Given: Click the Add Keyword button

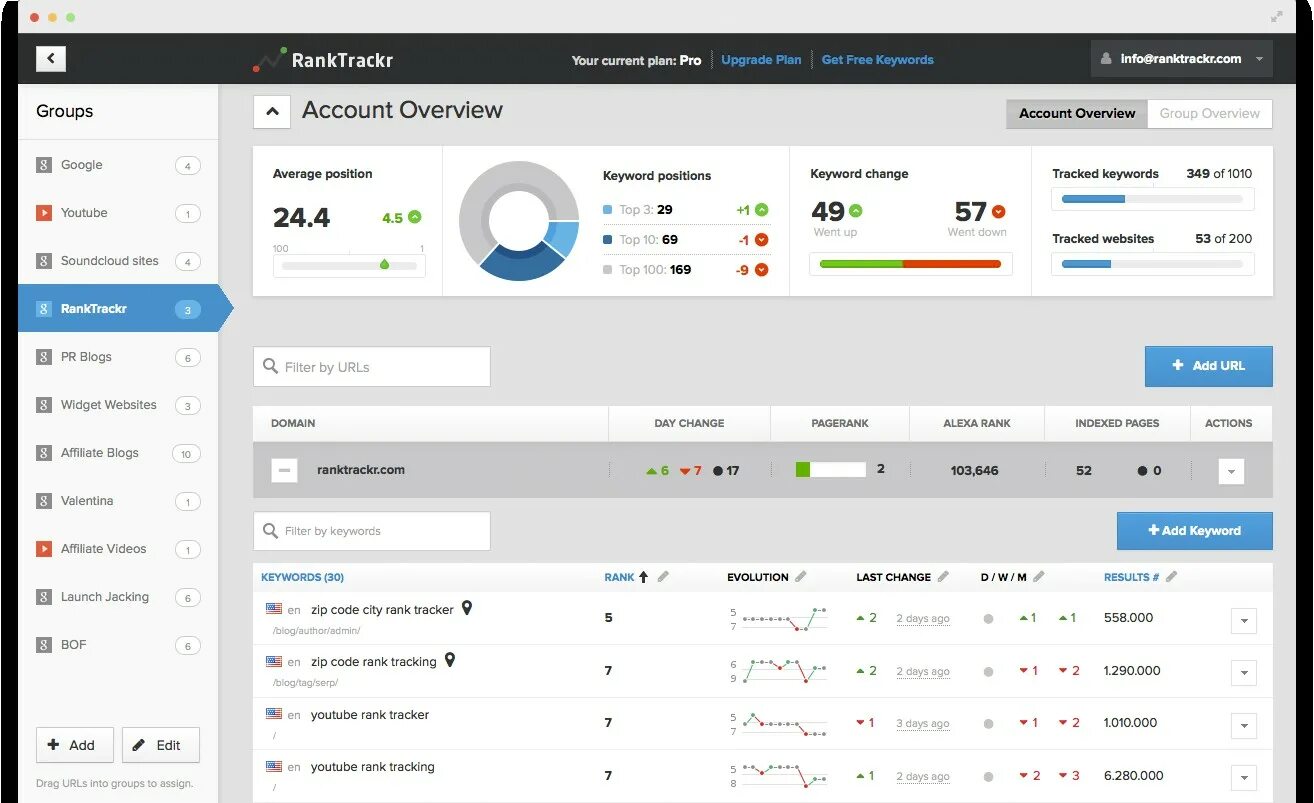Looking at the screenshot, I should coord(1194,531).
